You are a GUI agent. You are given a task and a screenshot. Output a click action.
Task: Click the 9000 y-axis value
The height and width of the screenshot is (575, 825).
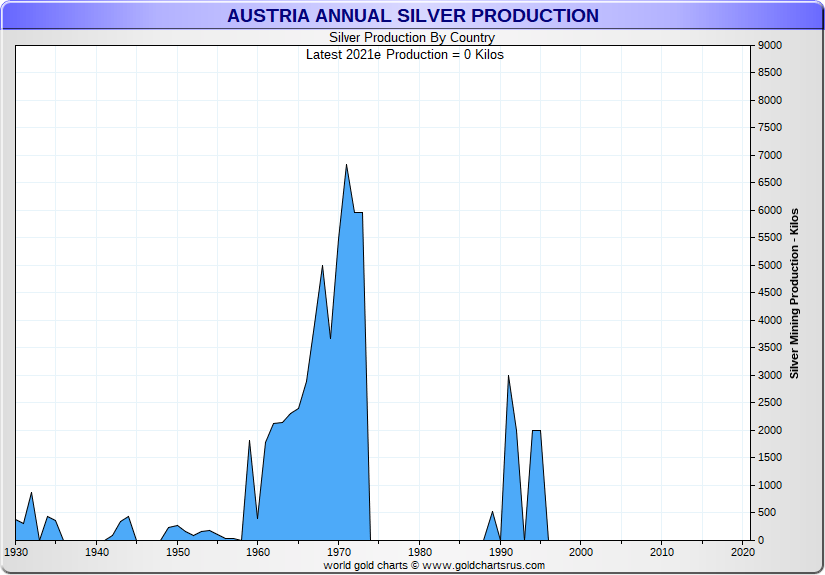tap(770, 46)
